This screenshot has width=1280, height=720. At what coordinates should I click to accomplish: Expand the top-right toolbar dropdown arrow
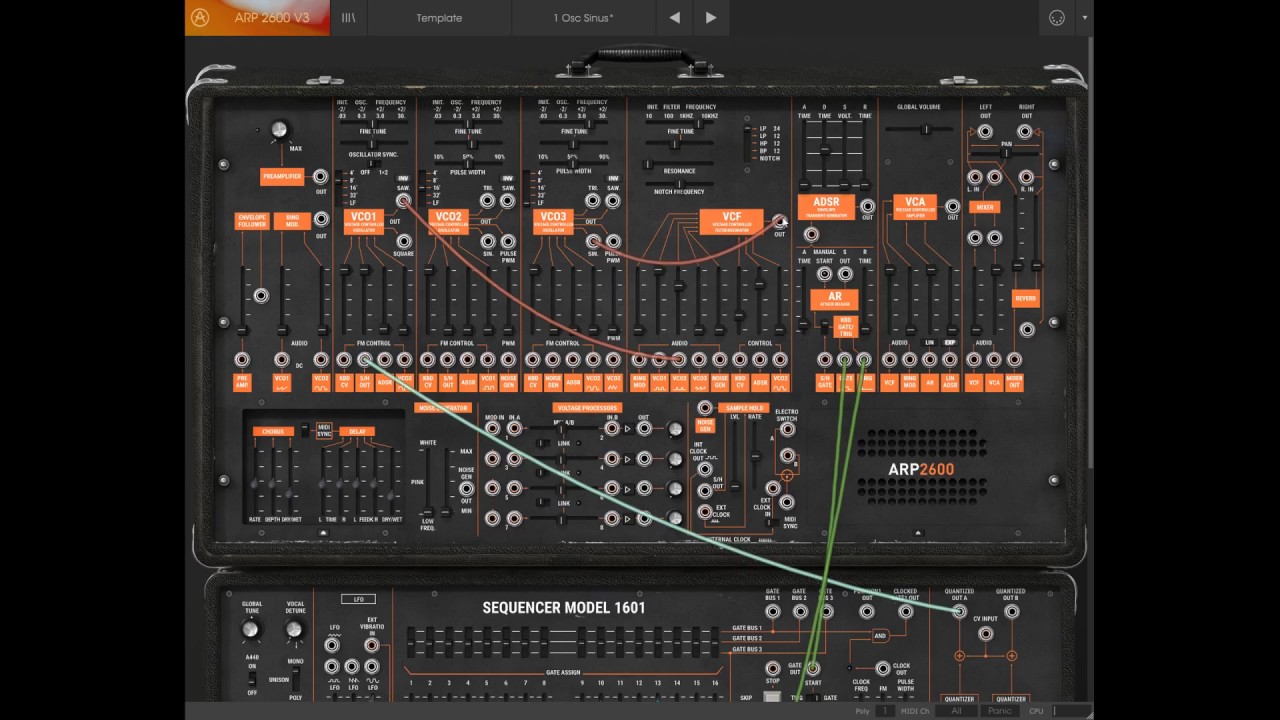[x=1085, y=17]
